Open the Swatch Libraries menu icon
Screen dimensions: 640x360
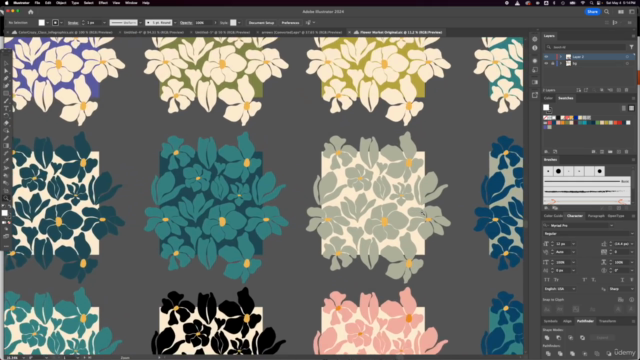tap(546, 151)
